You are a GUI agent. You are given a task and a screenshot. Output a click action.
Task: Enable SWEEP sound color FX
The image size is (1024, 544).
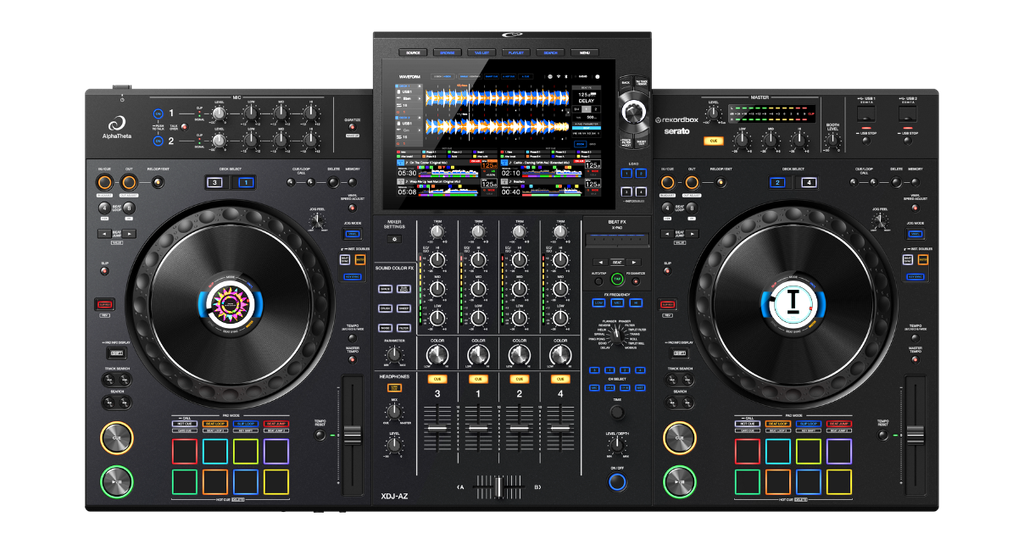point(404,308)
